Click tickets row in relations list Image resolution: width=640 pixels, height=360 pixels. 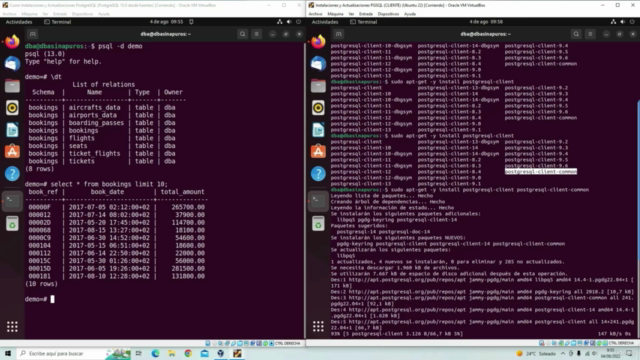[x=102, y=161]
